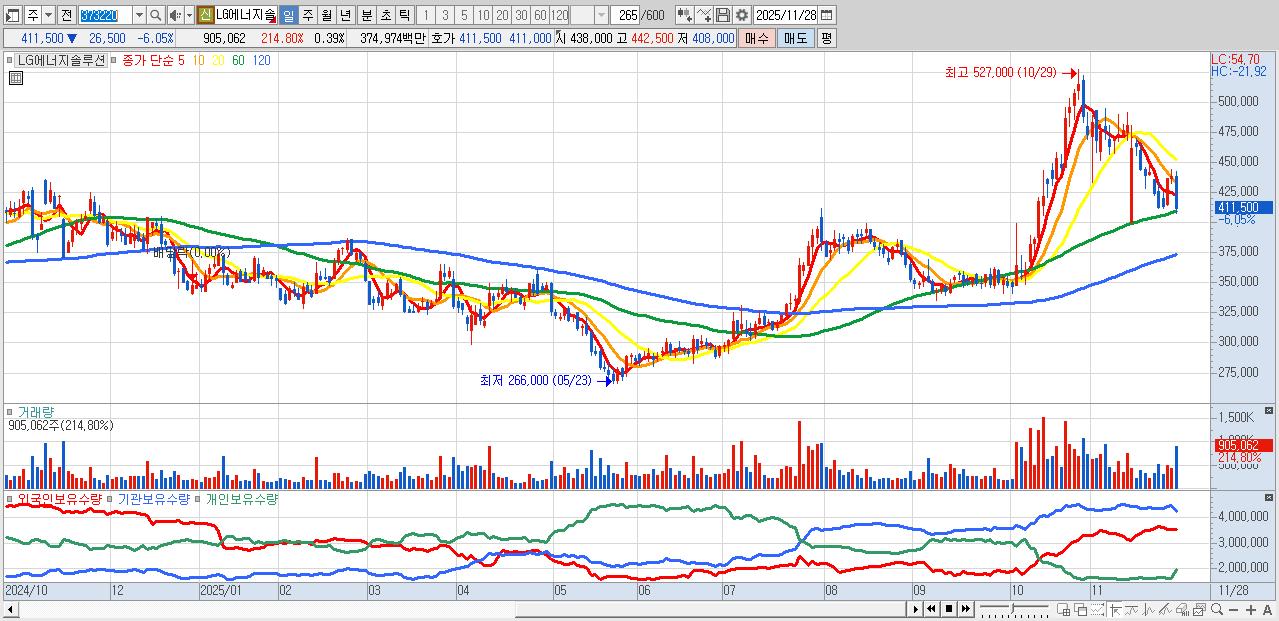
Task: Click the red 5 moving average label
Action: tap(181, 60)
